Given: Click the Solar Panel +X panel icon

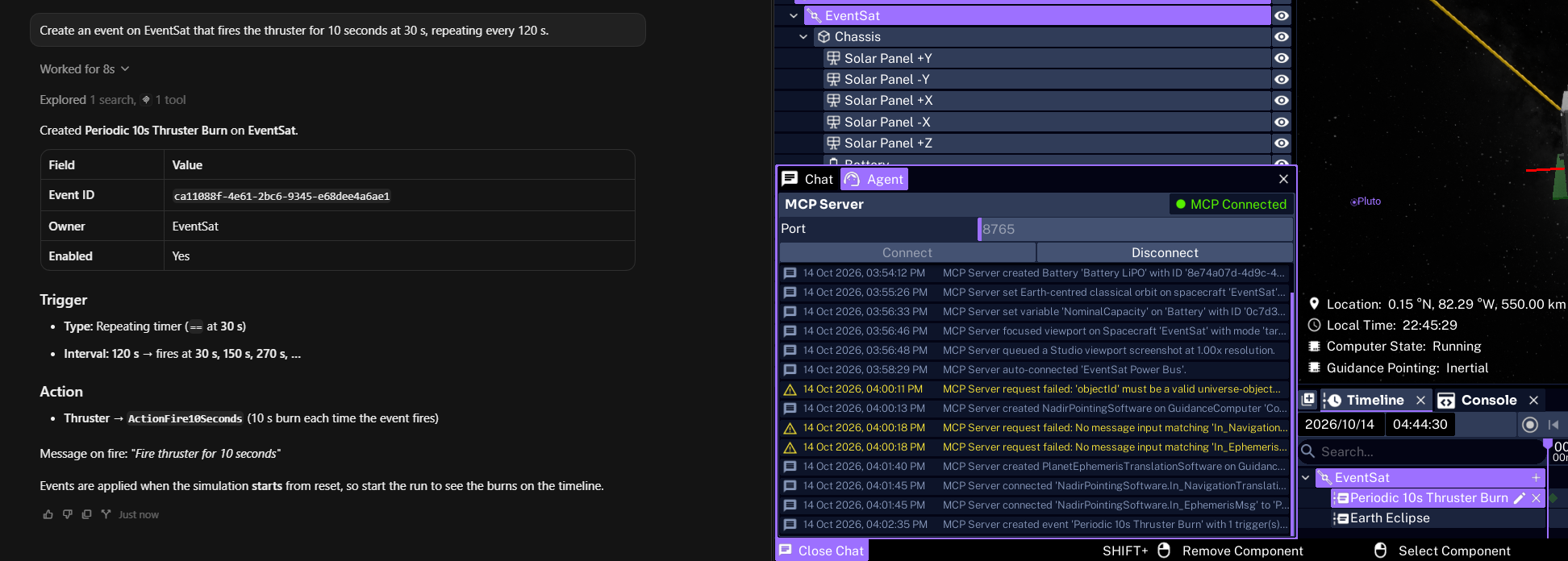Looking at the screenshot, I should pos(833,100).
